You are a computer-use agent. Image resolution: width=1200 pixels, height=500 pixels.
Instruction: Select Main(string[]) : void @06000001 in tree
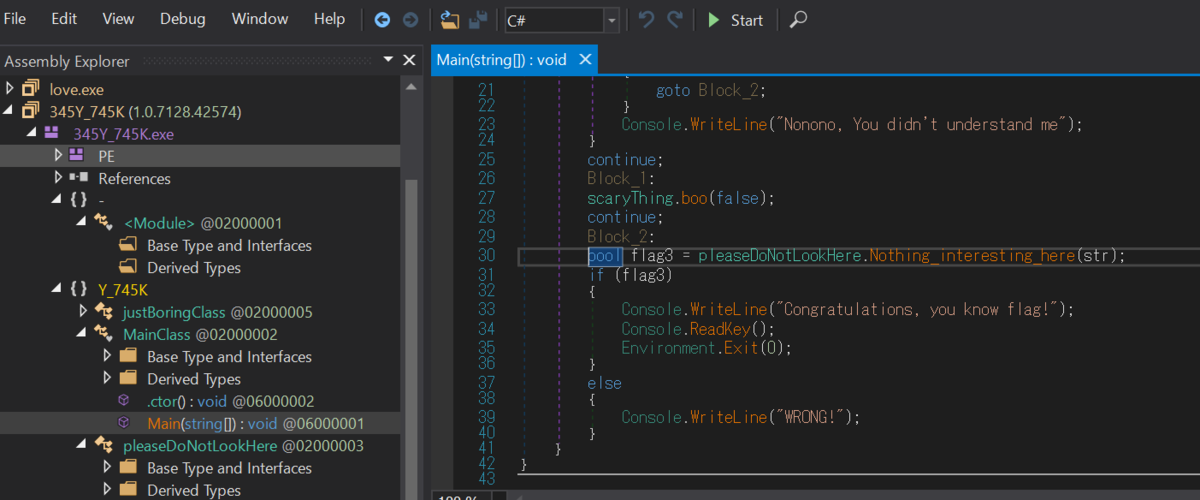click(255, 423)
